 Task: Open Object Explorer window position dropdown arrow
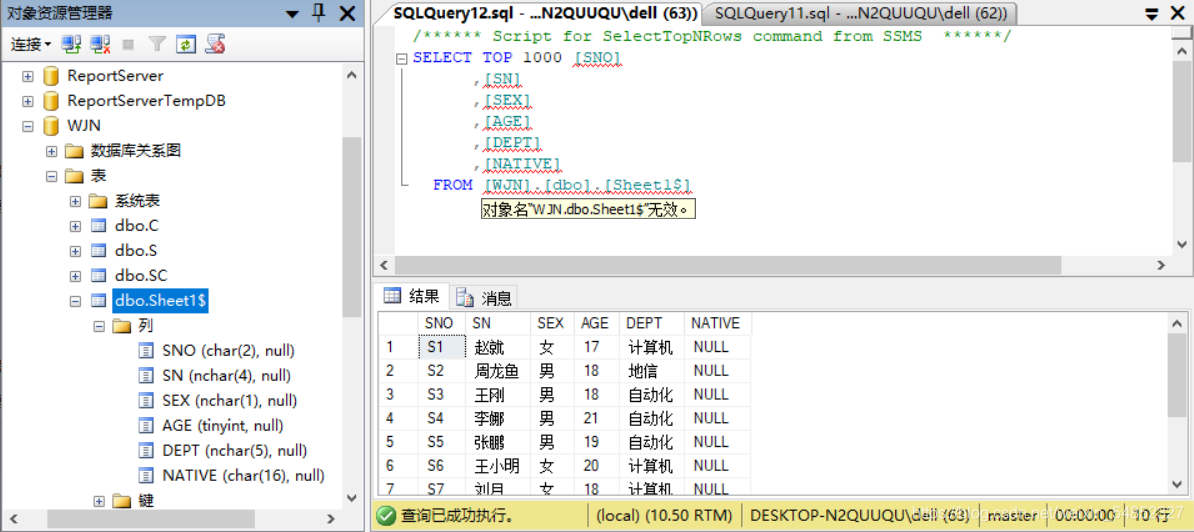click(293, 14)
